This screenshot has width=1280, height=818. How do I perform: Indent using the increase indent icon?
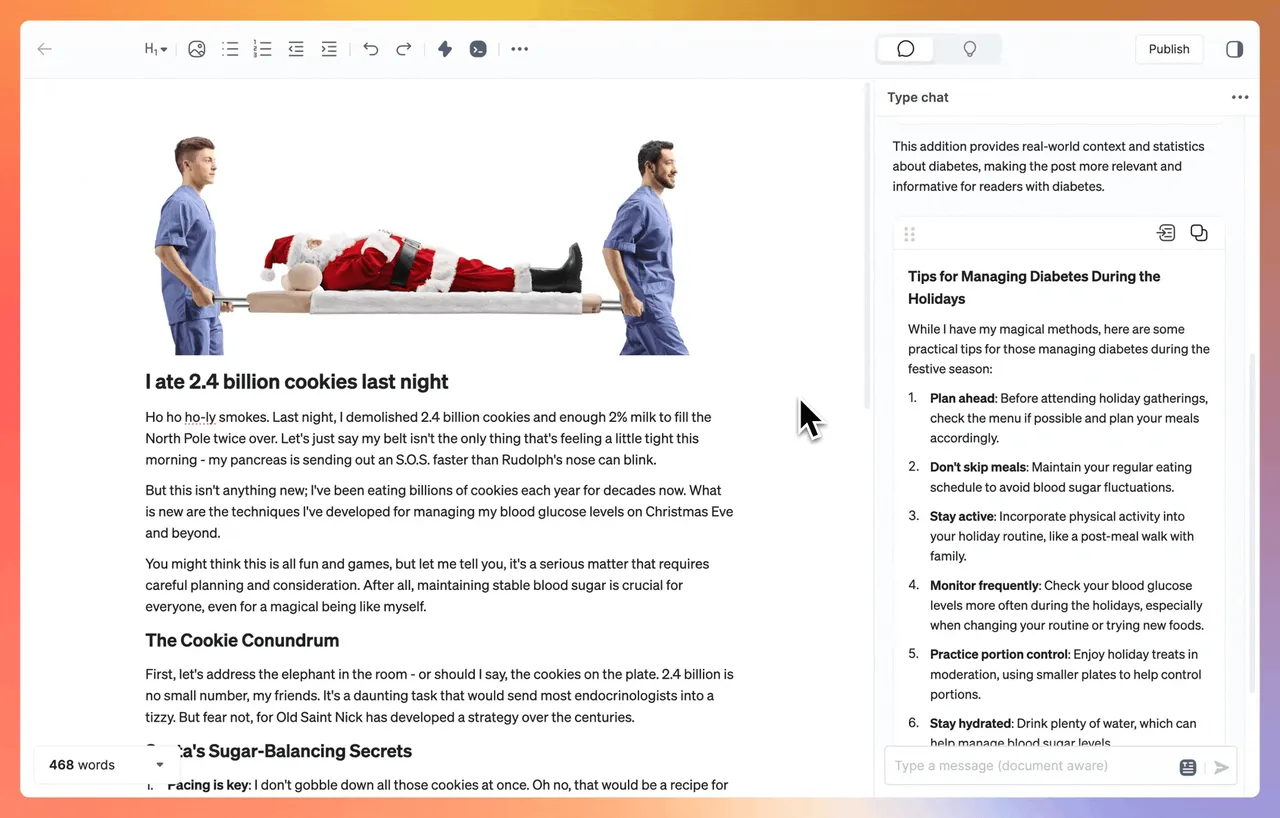(x=329, y=49)
